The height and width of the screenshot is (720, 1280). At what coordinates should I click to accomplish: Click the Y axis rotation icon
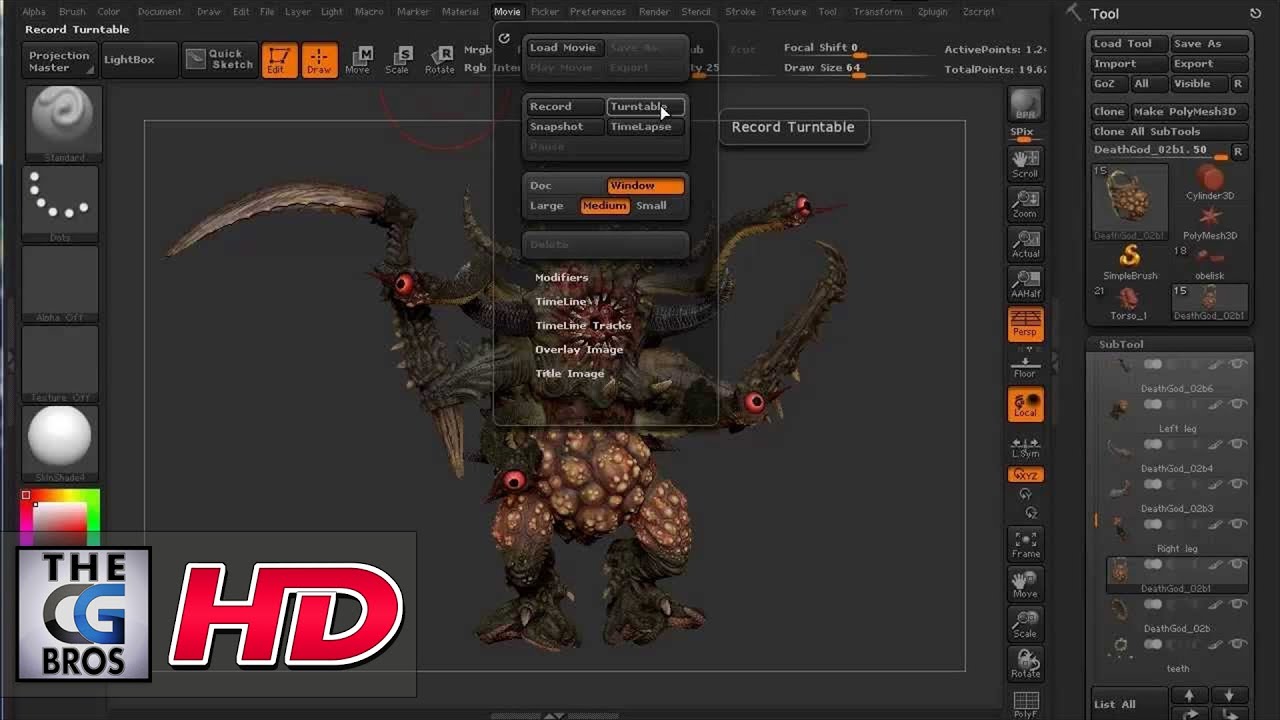point(1025,494)
